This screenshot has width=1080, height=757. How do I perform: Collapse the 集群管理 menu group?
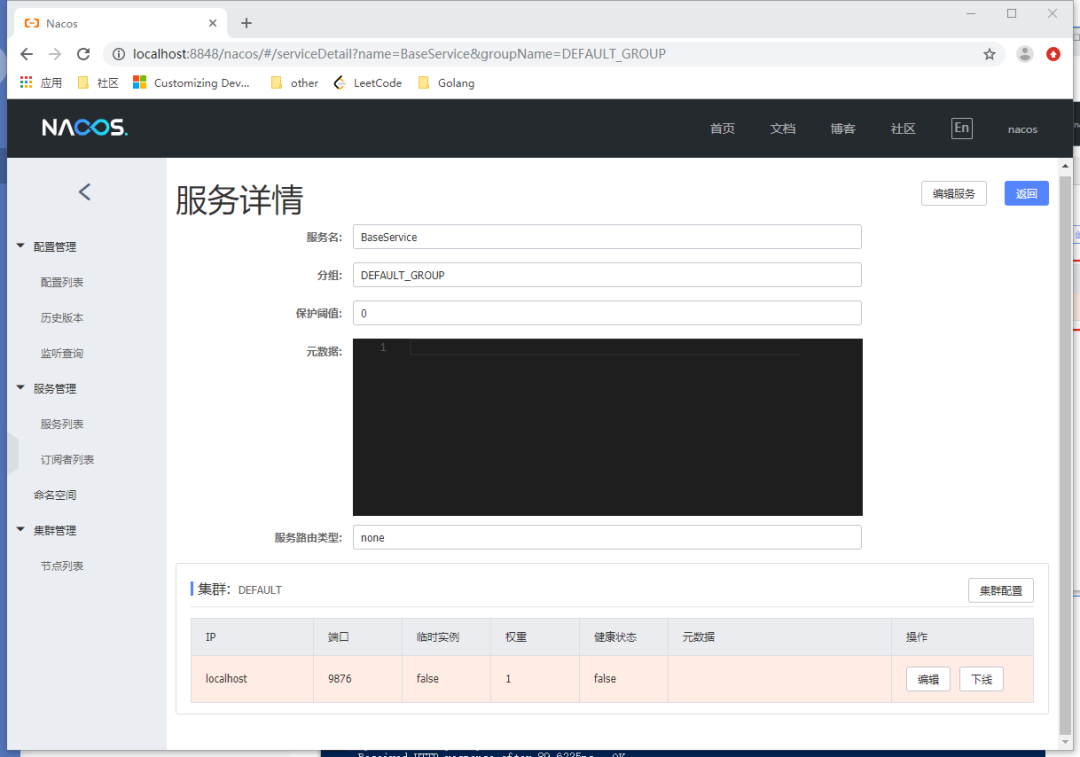coord(47,530)
